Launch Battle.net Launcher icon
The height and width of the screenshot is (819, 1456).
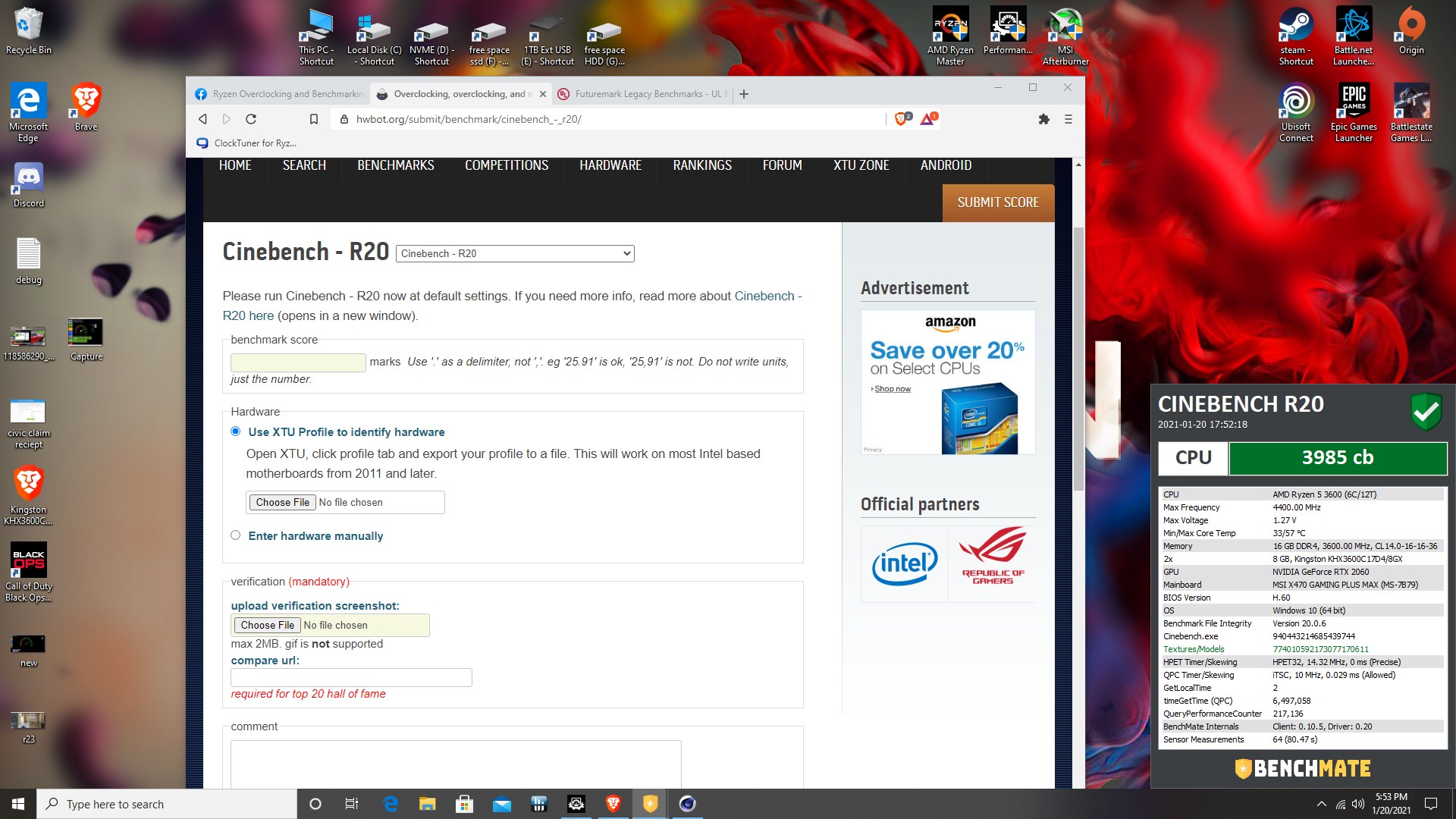(1354, 37)
